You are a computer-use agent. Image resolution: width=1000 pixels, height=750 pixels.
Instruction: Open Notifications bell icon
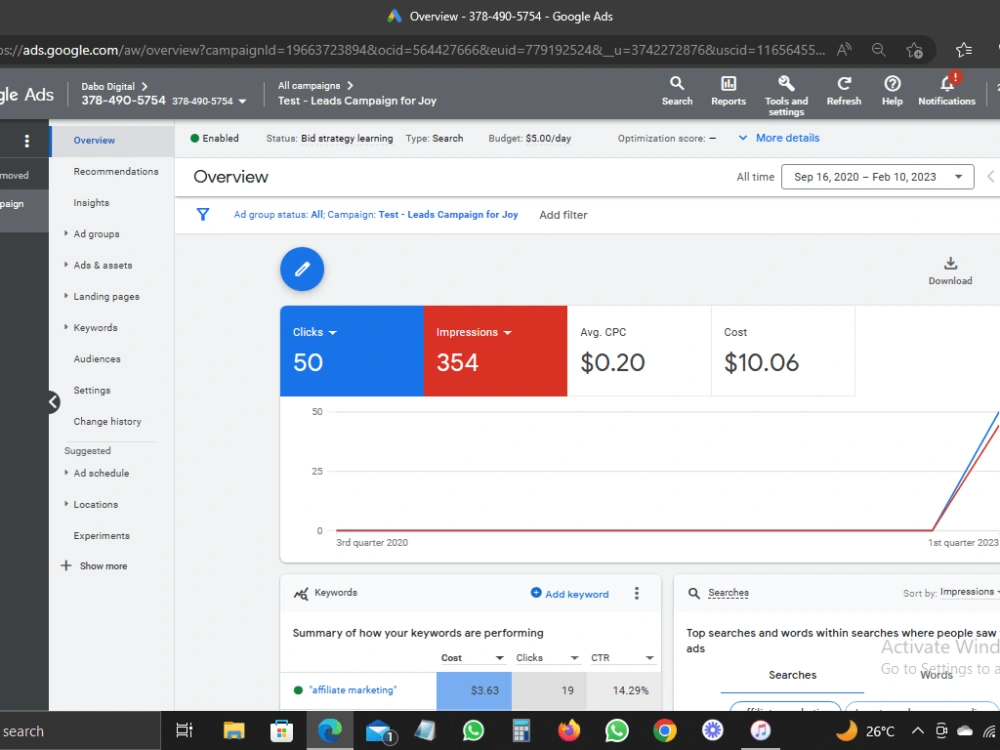tap(946, 91)
